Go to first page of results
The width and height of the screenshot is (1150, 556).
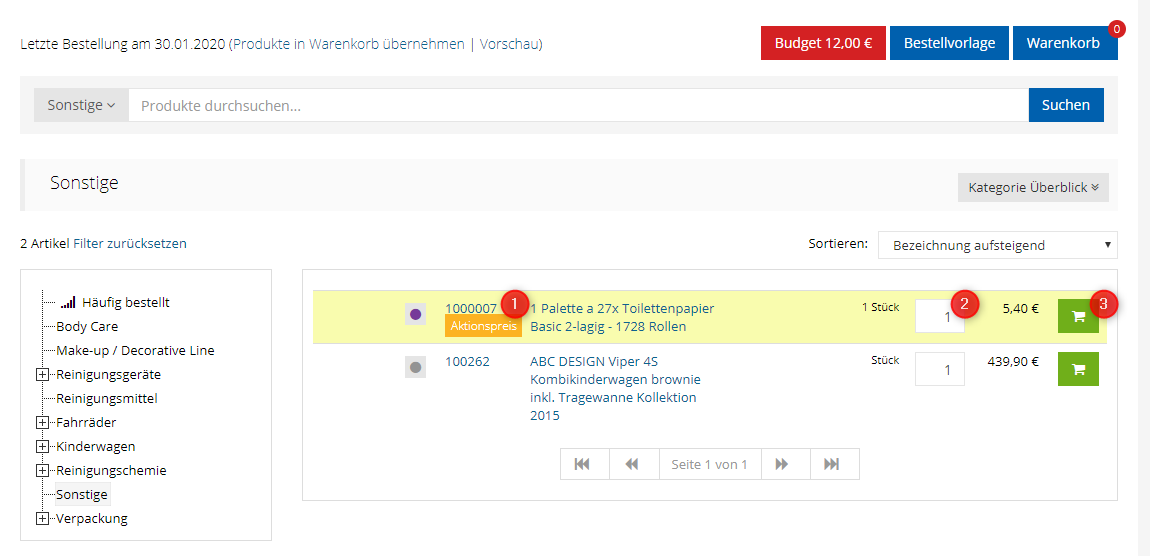click(584, 464)
